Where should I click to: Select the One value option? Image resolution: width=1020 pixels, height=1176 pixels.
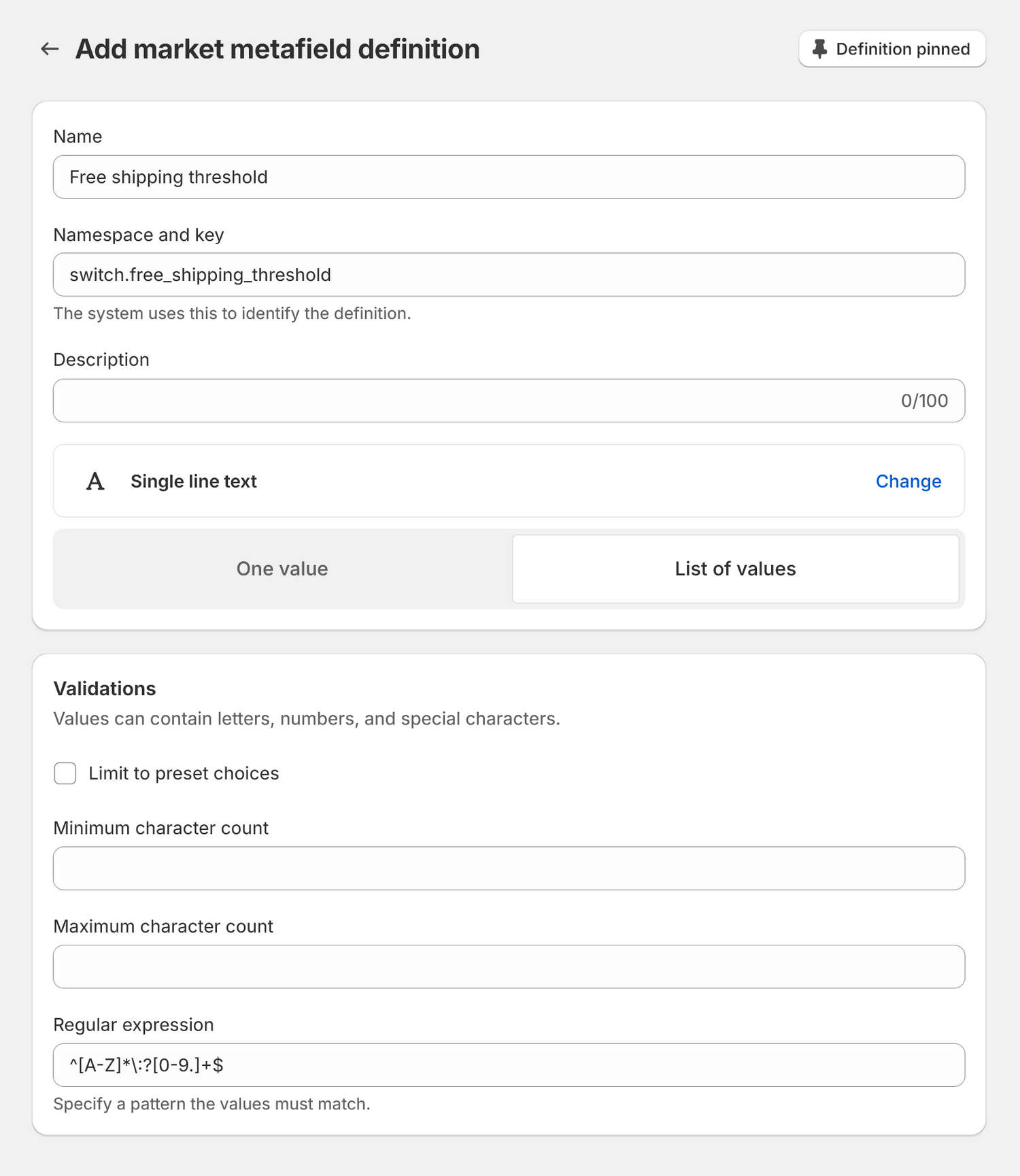[x=282, y=569]
